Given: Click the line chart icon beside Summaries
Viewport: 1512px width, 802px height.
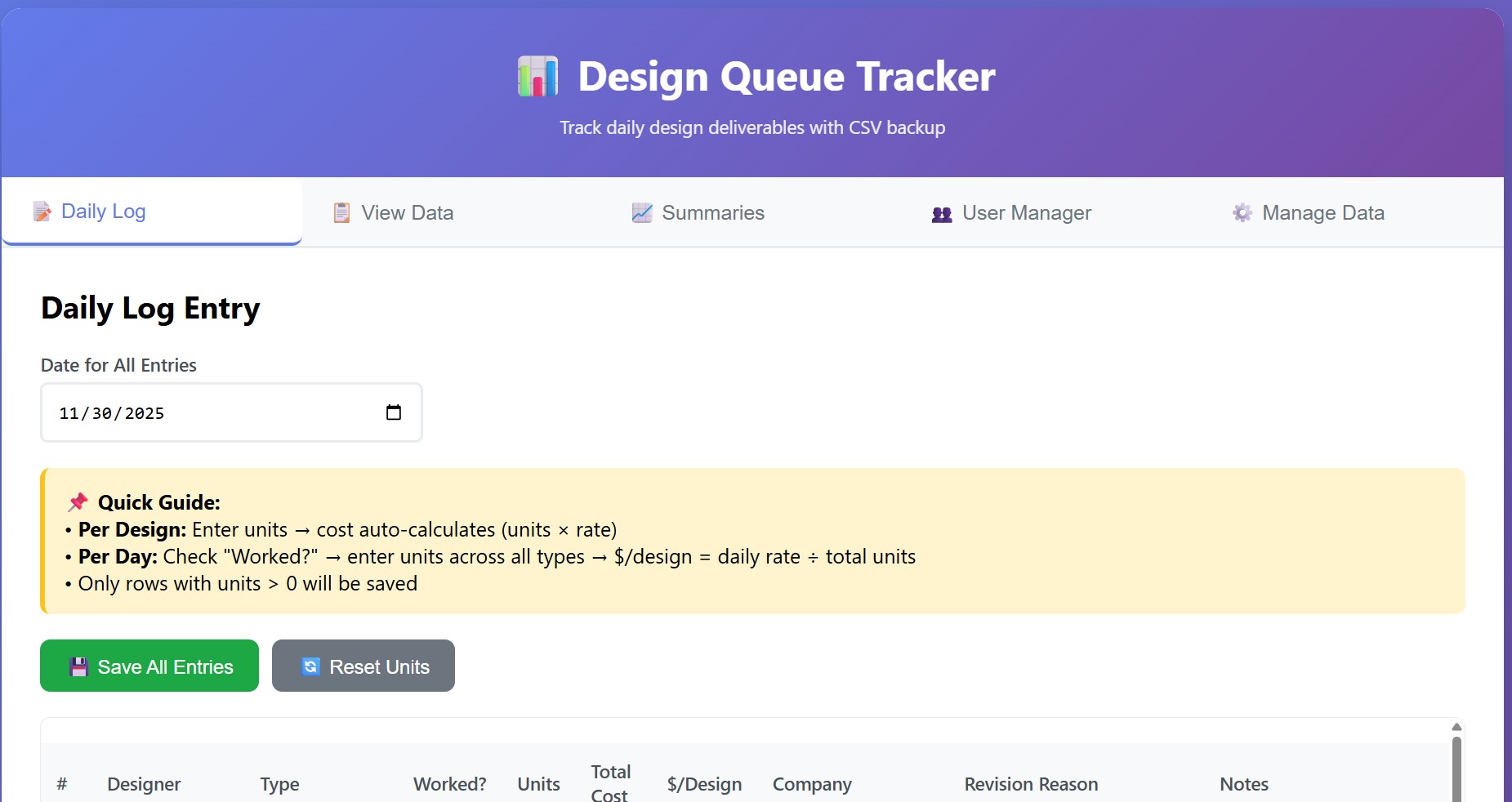Looking at the screenshot, I should coord(642,213).
